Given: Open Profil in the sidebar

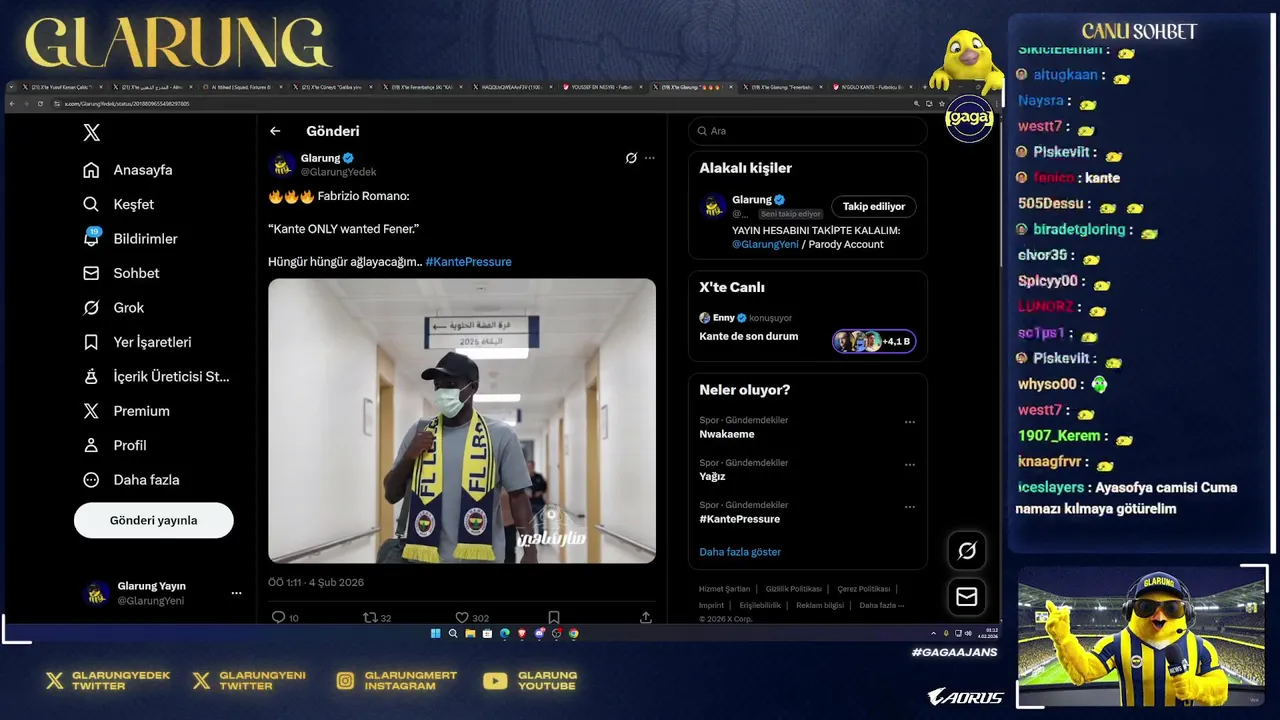Looking at the screenshot, I should coord(114,445).
